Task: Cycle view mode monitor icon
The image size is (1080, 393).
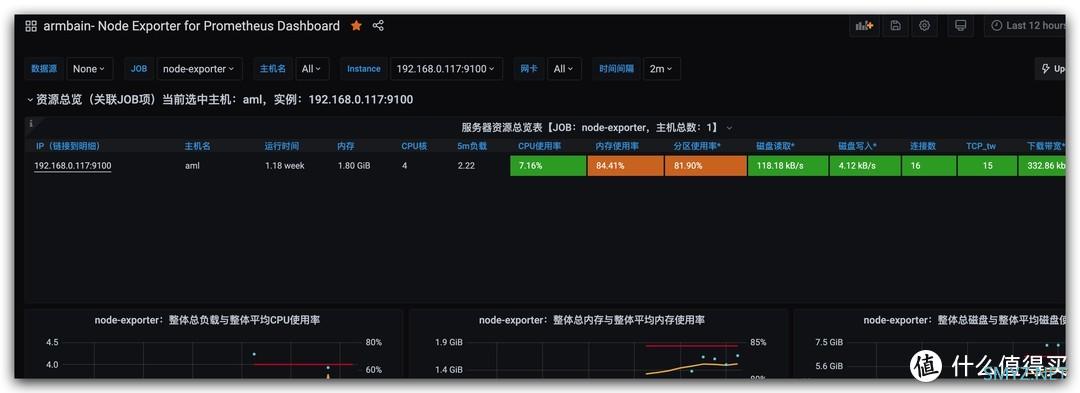Action: pyautogui.click(x=960, y=26)
